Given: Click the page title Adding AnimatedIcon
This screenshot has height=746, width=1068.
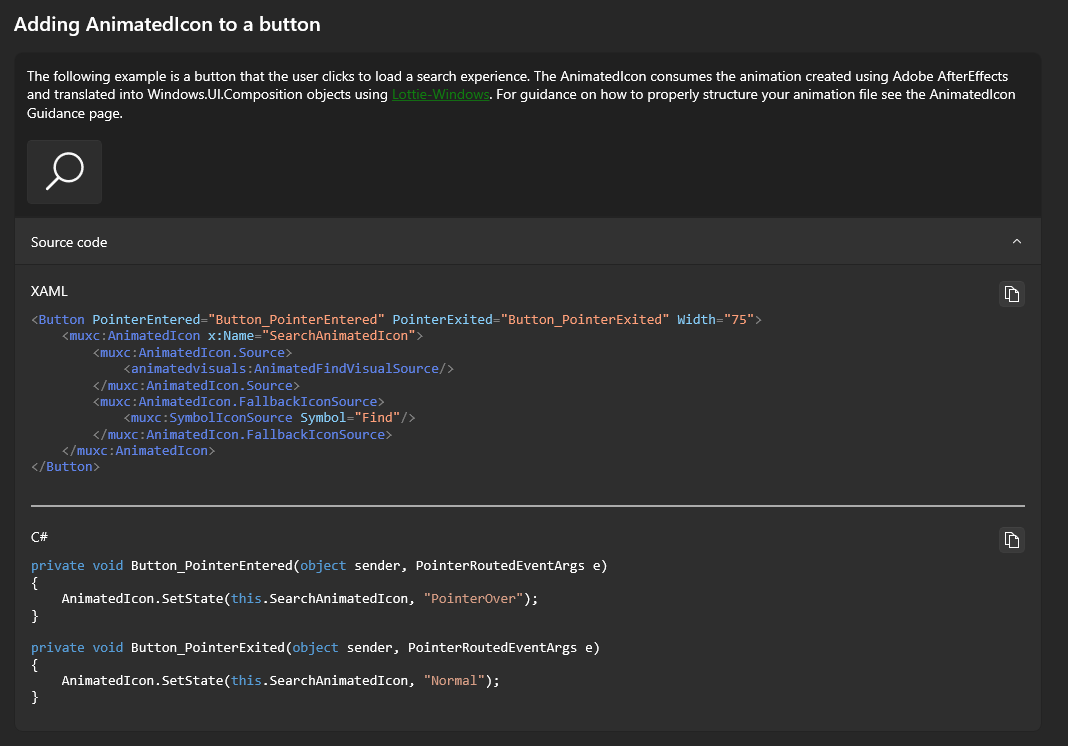Looking at the screenshot, I should click(165, 24).
